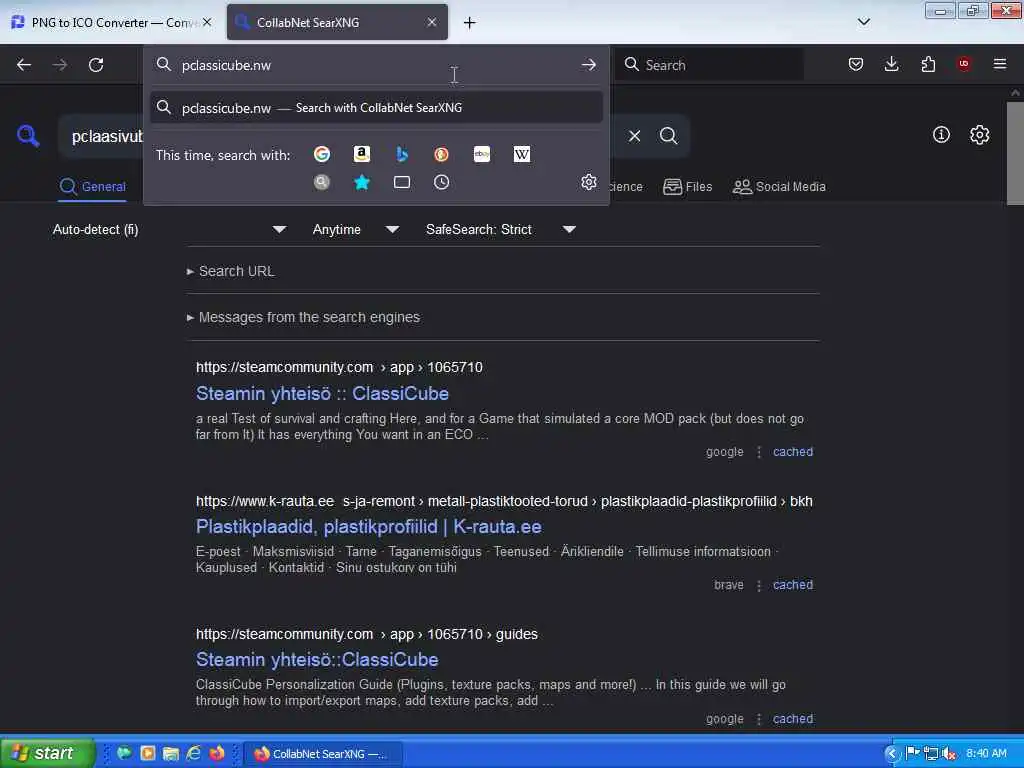The height and width of the screenshot is (768, 1024).
Task: Expand Messages from the search engines
Action: (303, 317)
